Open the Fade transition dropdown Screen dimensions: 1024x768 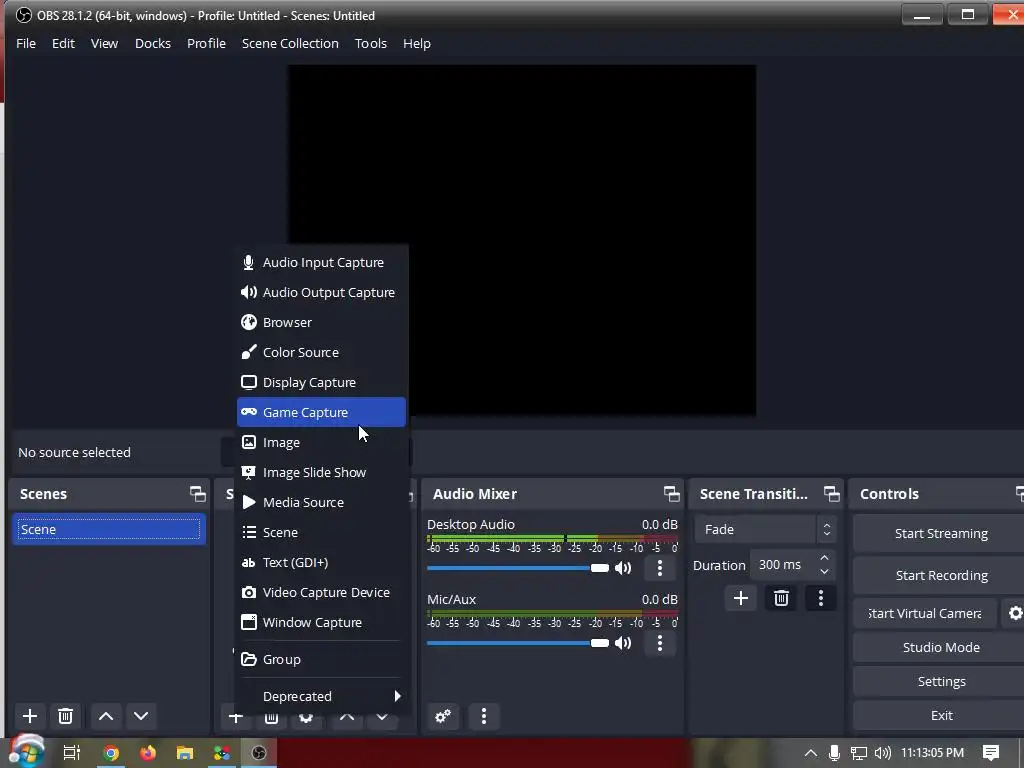click(x=765, y=530)
